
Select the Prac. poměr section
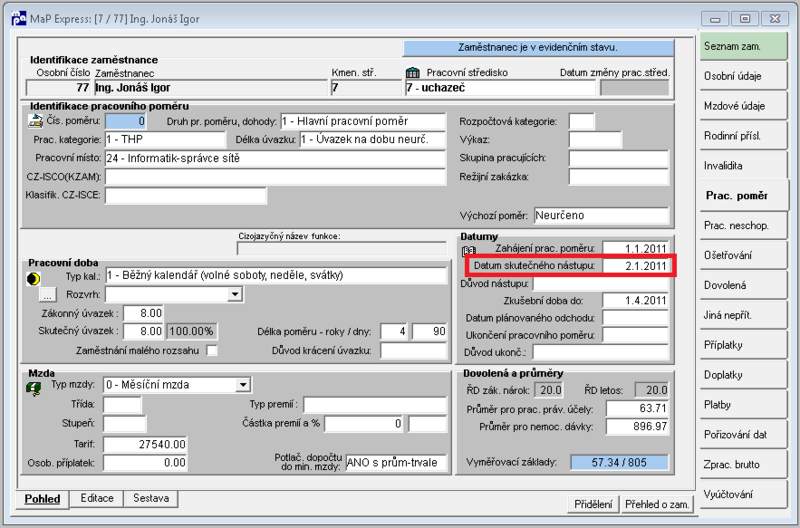744,195
